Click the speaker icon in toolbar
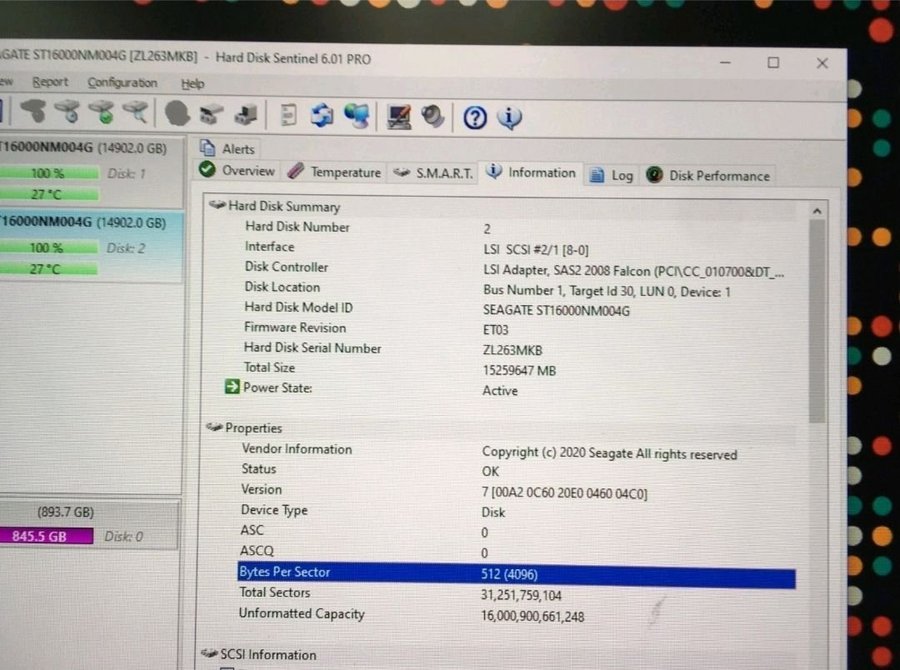The image size is (900, 670). (433, 116)
